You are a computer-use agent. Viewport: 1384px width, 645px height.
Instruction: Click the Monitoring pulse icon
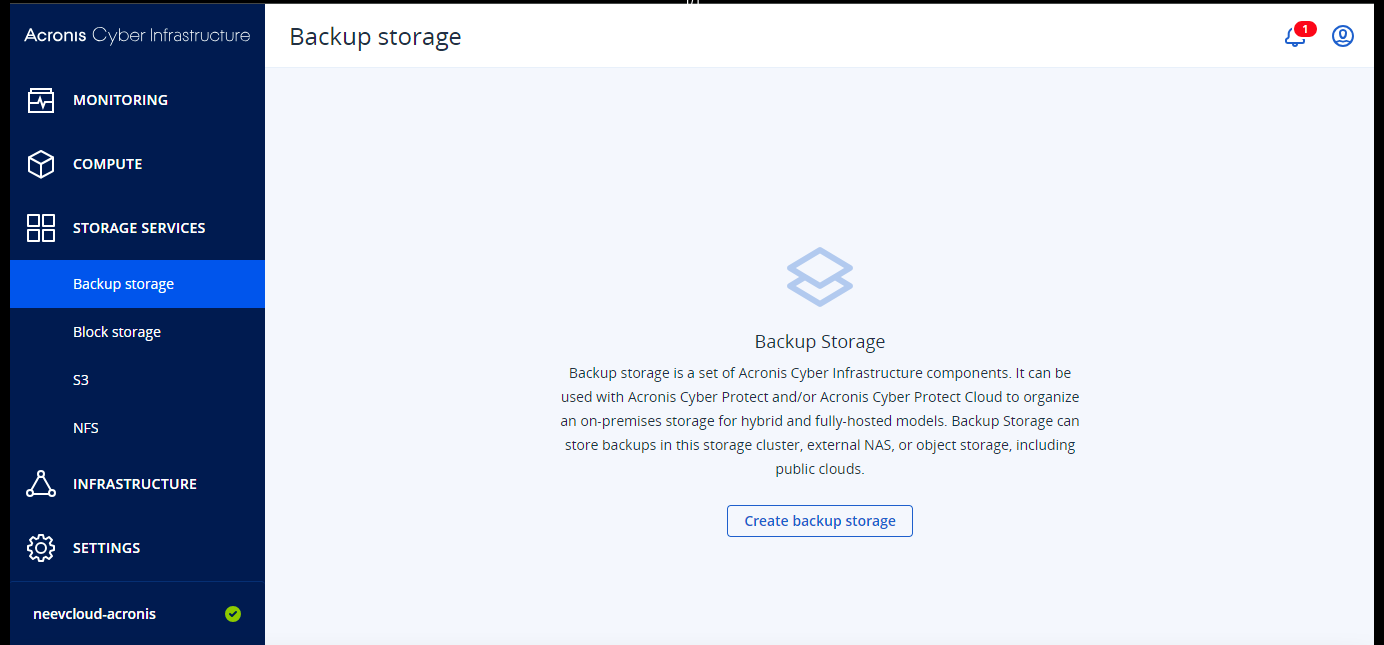click(41, 100)
